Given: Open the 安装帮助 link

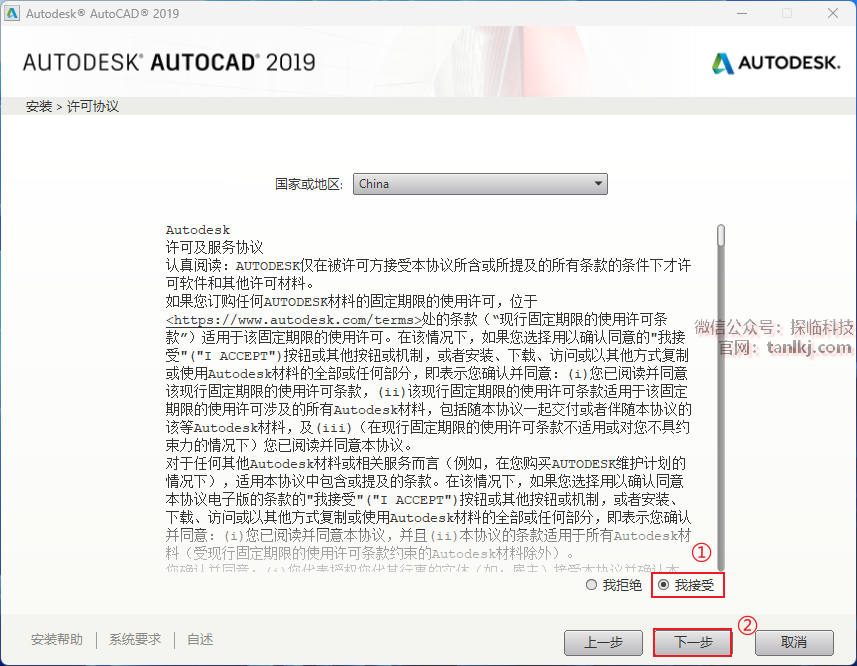Looking at the screenshot, I should pyautogui.click(x=57, y=640).
